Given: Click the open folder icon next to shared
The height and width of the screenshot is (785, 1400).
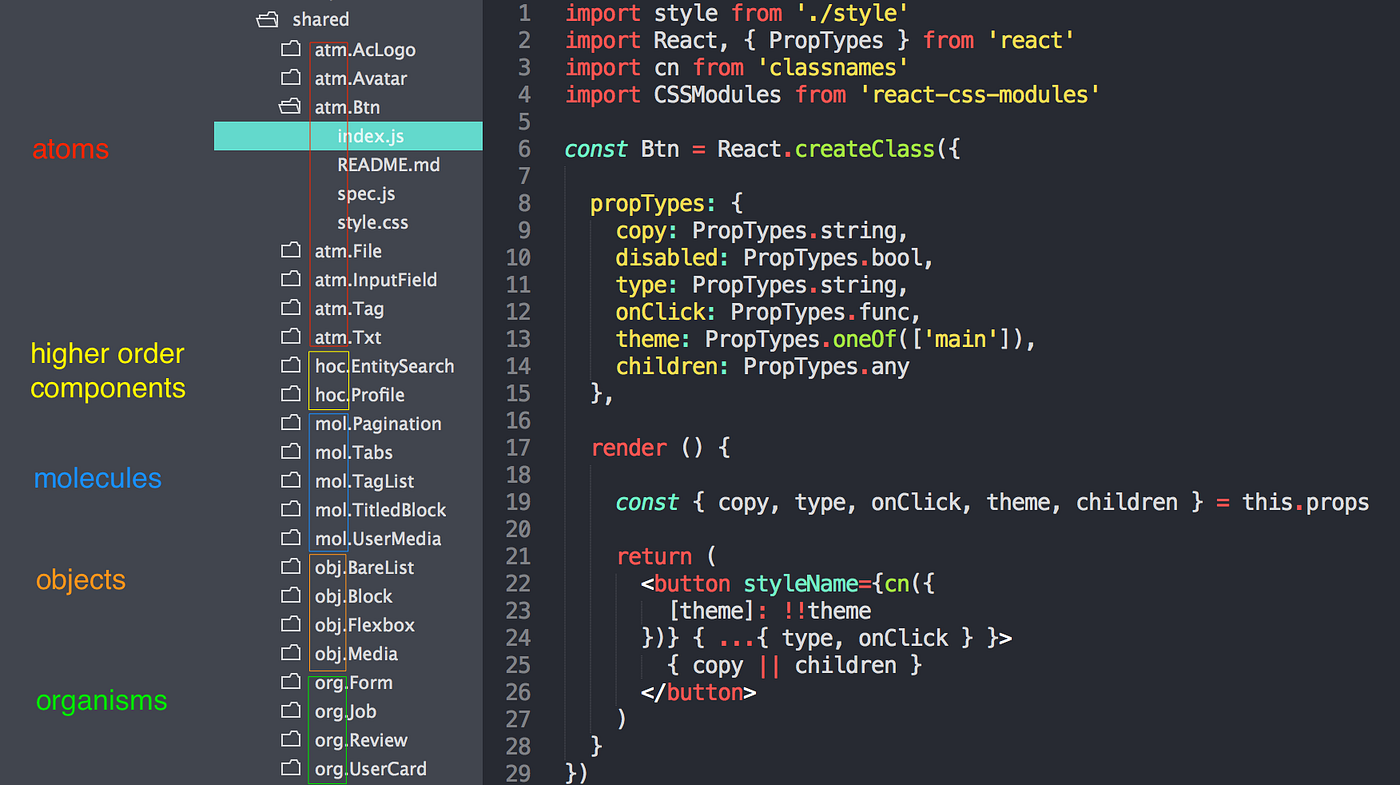Looking at the screenshot, I should pos(267,18).
